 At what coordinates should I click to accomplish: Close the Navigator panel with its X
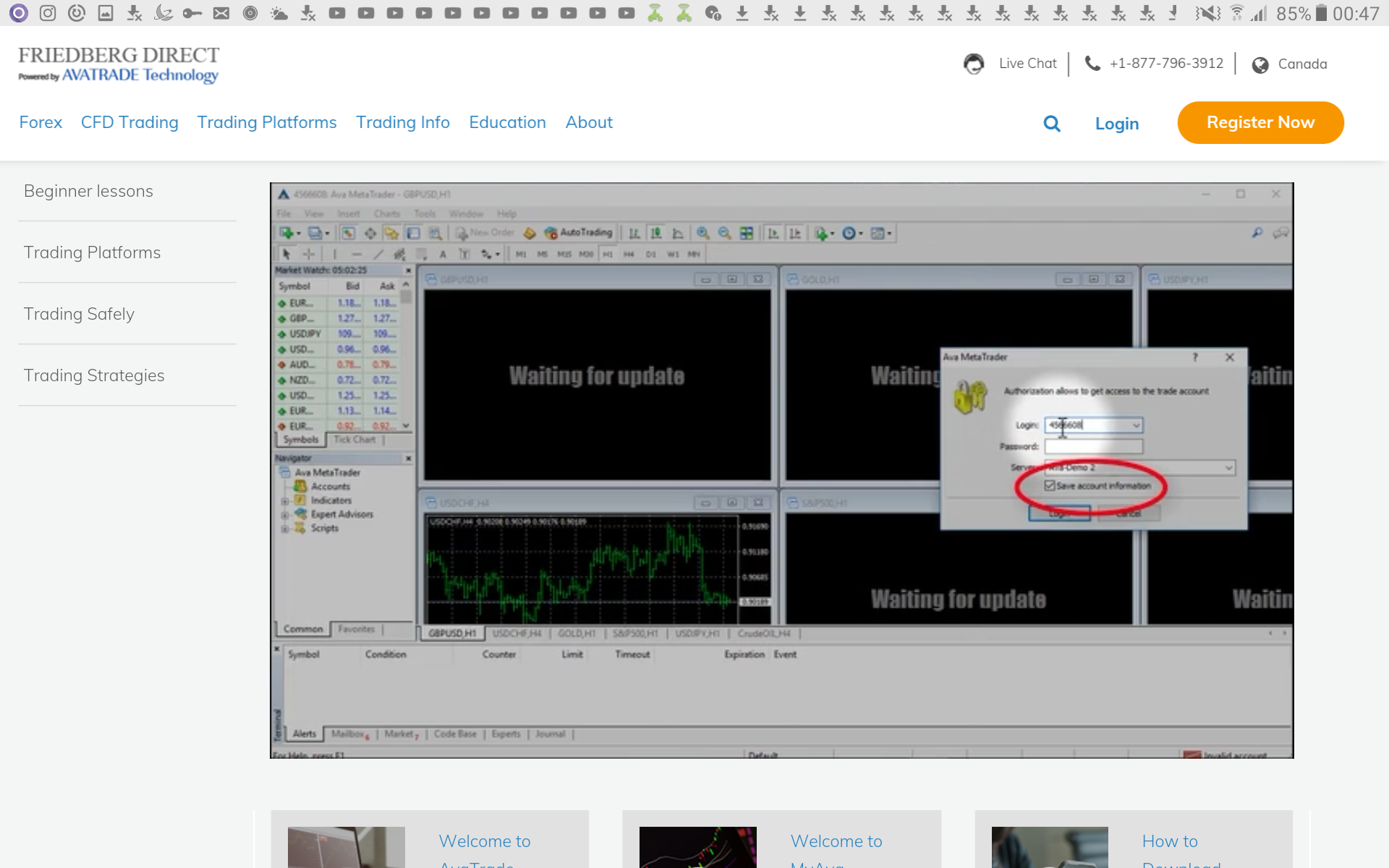[408, 458]
